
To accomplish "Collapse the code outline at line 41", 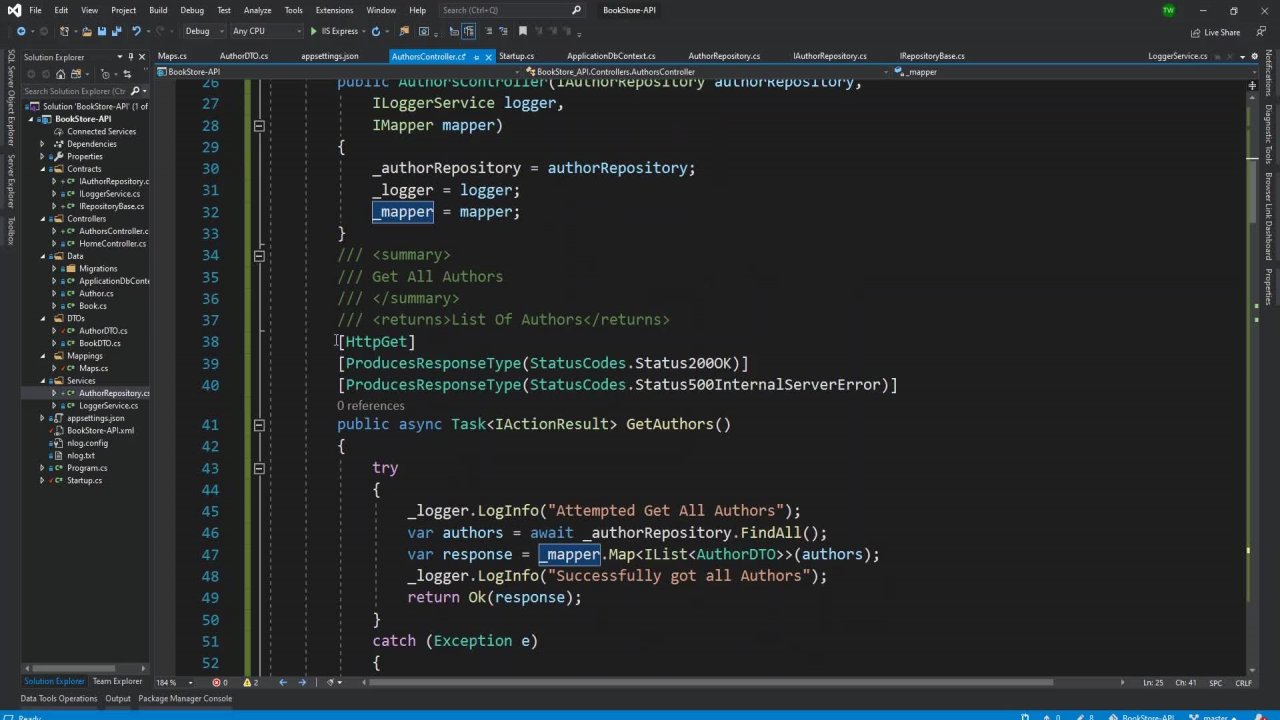I will pyautogui.click(x=258, y=425).
